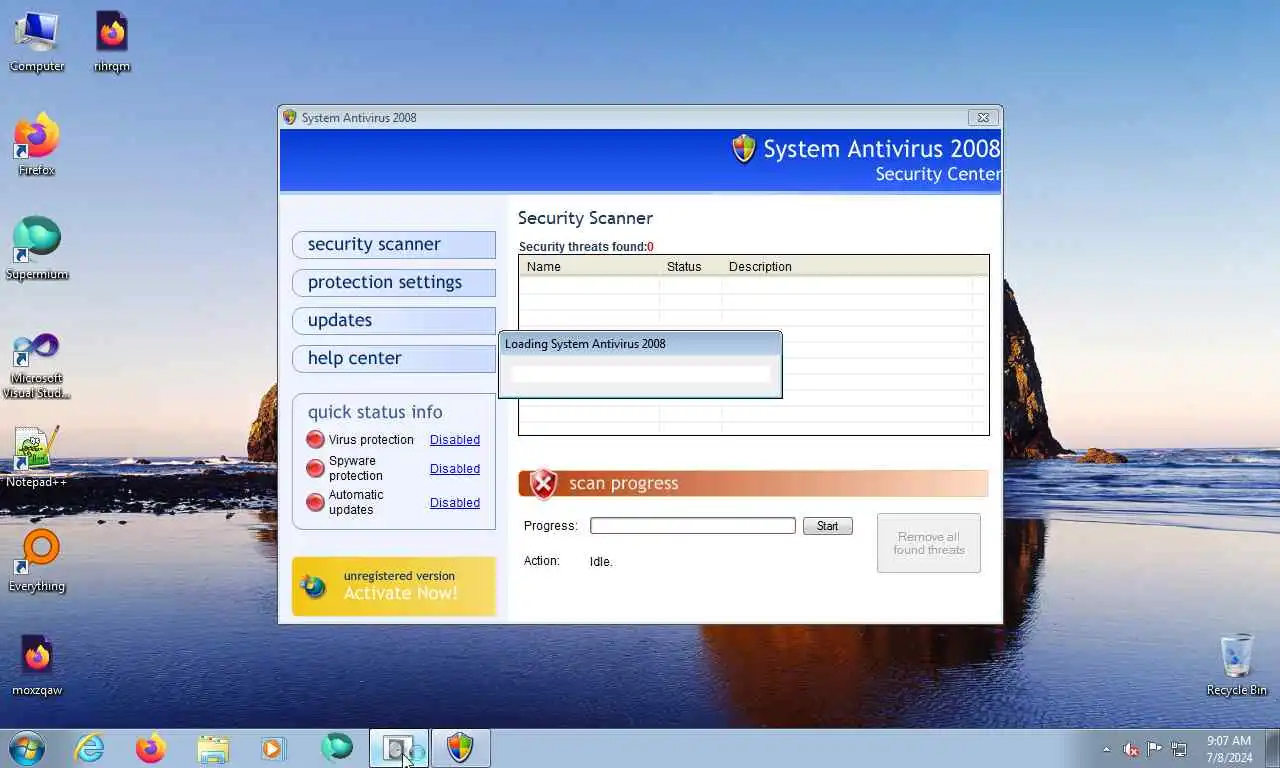Screen dimensions: 1280x768
Task: Click the Loading System Antivirus progress bar
Action: tap(641, 374)
